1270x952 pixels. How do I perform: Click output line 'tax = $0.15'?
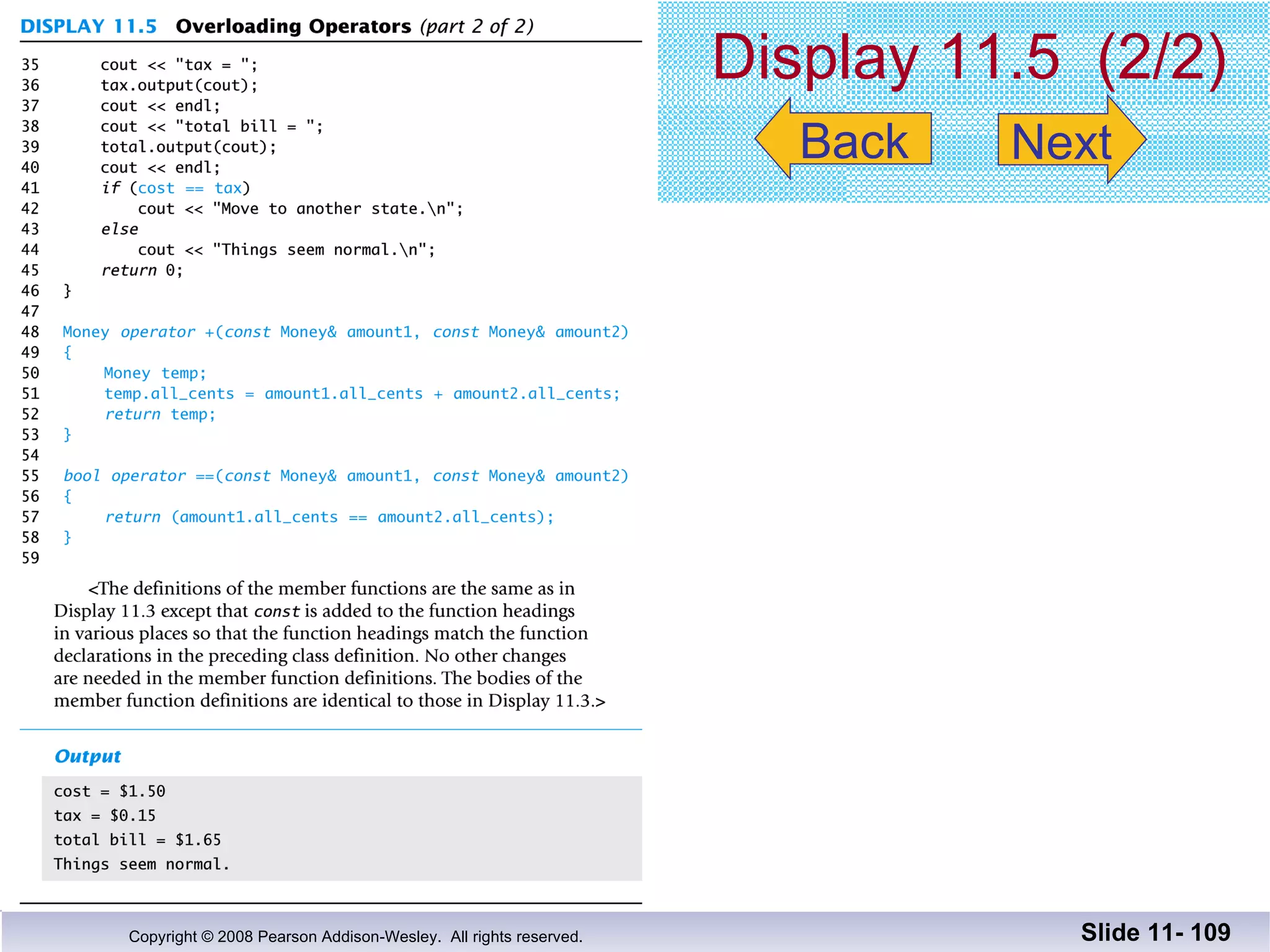[105, 816]
